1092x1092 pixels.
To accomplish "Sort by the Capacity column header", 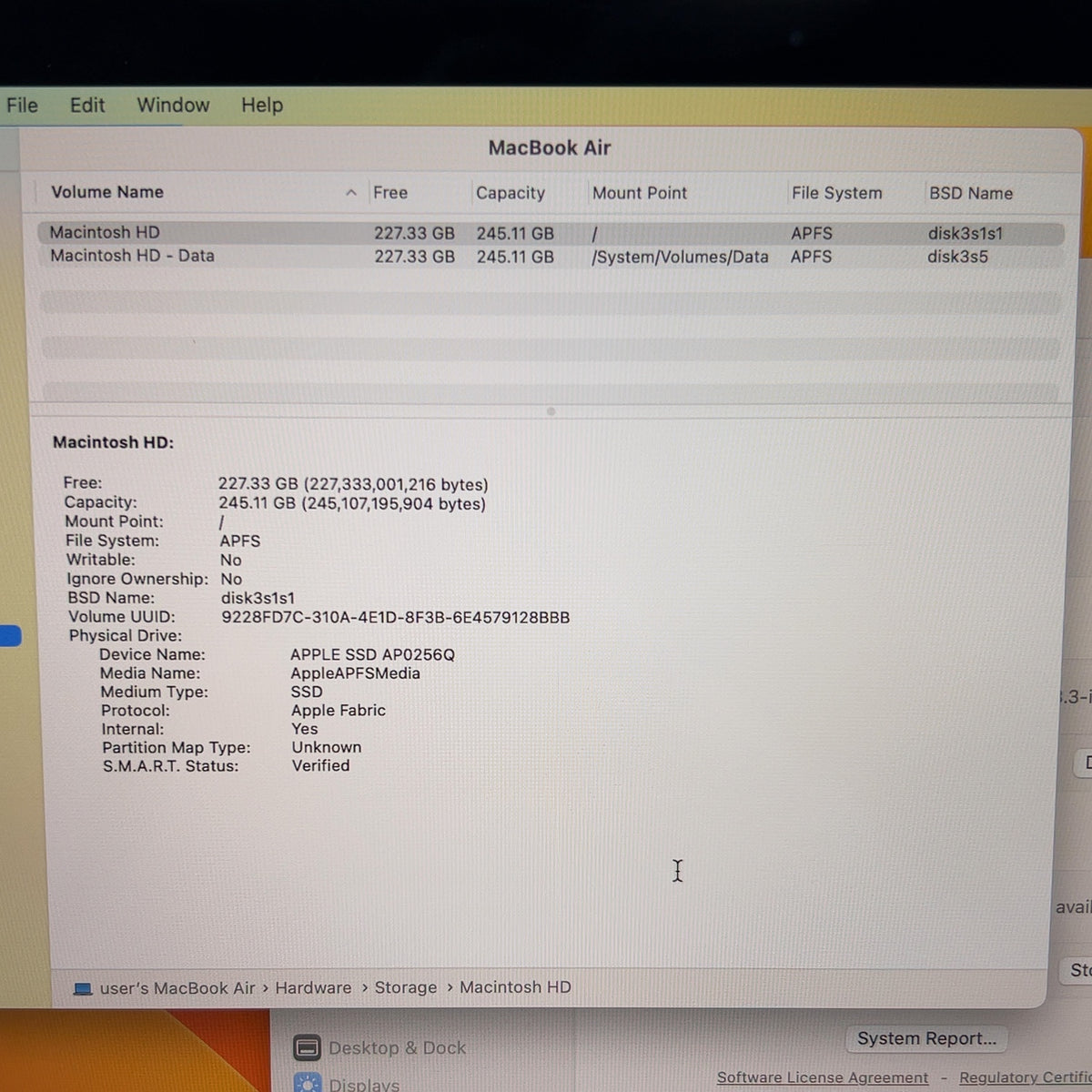I will click(511, 193).
